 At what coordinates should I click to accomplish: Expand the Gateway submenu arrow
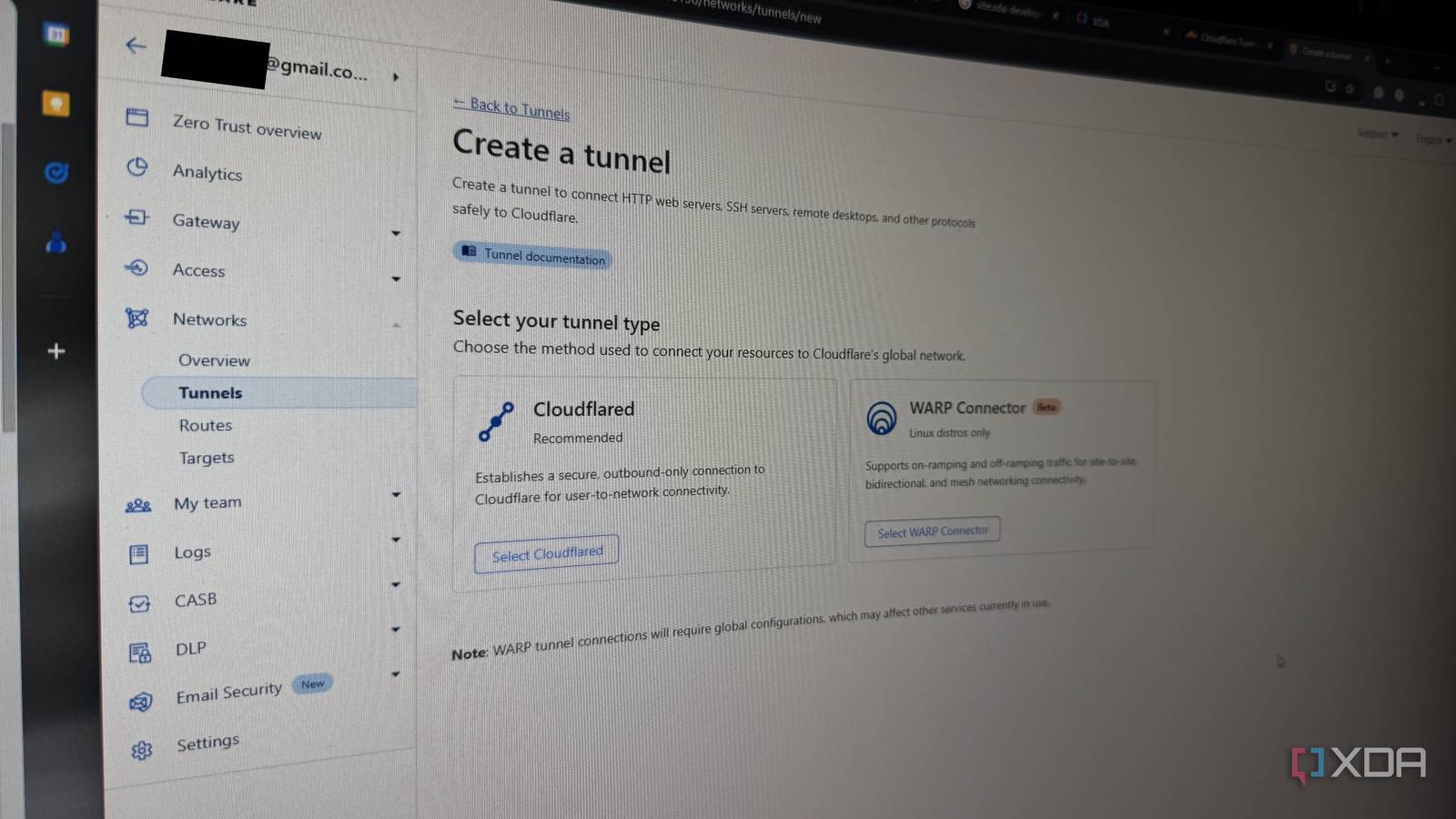coord(396,234)
